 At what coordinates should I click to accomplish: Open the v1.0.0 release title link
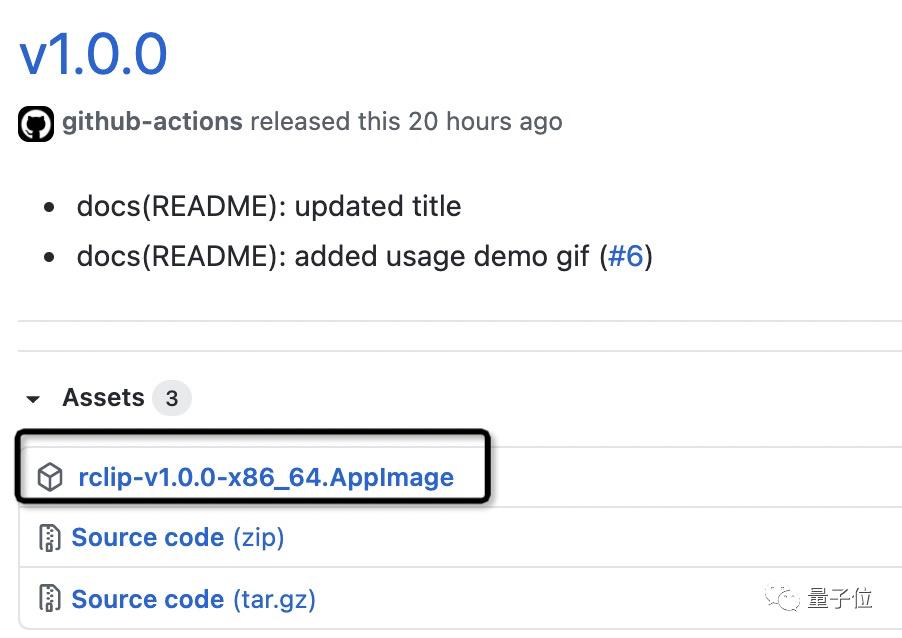(x=93, y=55)
